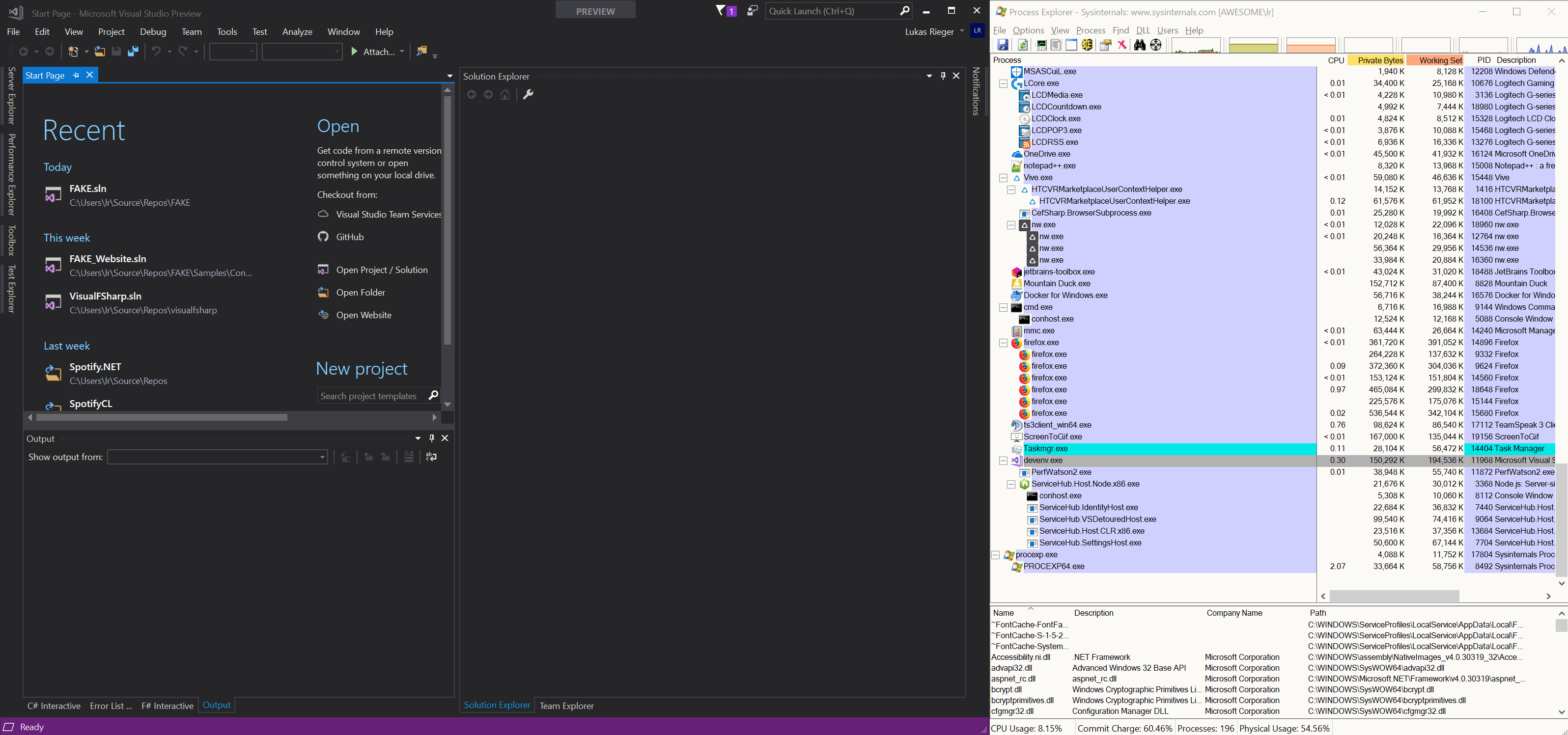
Task: Click Start Page vertical scrollbar thumb
Action: [448, 220]
